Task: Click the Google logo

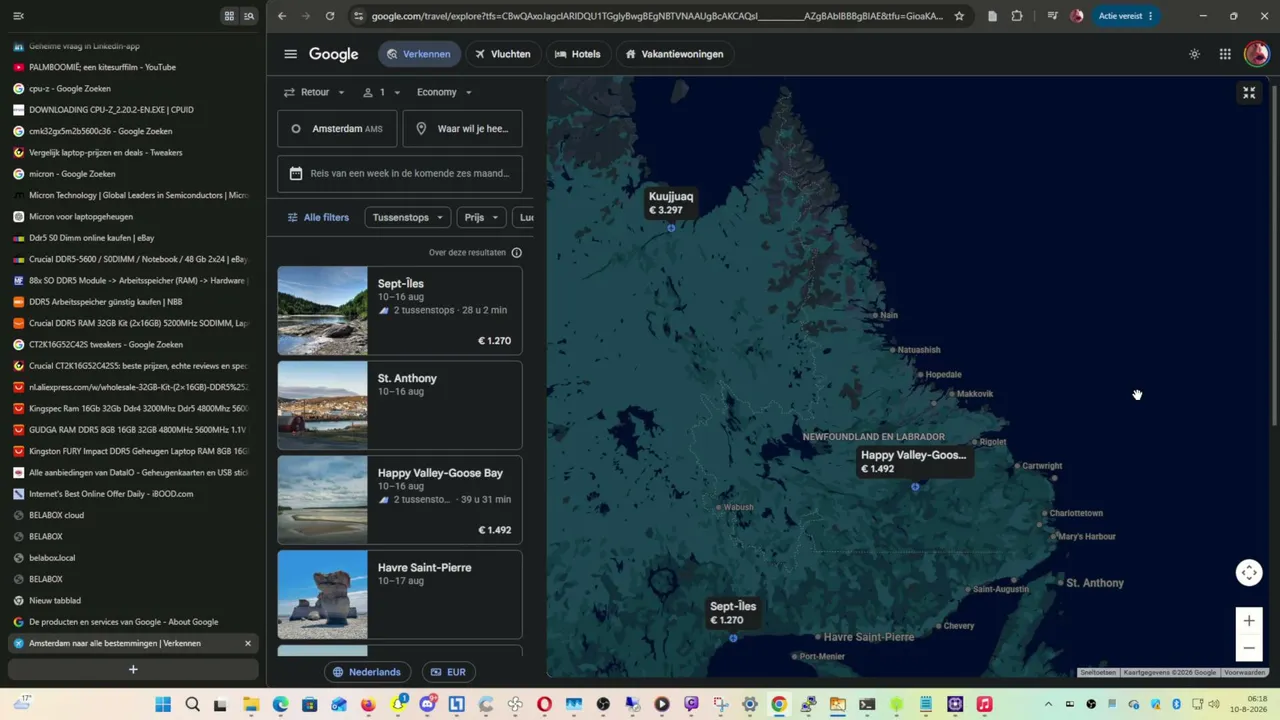Action: point(334,54)
